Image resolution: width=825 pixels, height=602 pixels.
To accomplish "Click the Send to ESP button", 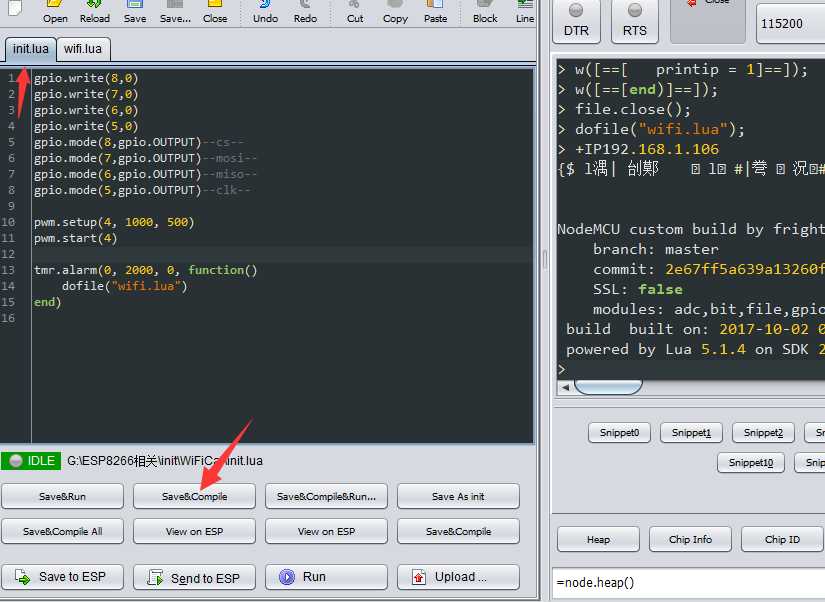I will [x=195, y=577].
